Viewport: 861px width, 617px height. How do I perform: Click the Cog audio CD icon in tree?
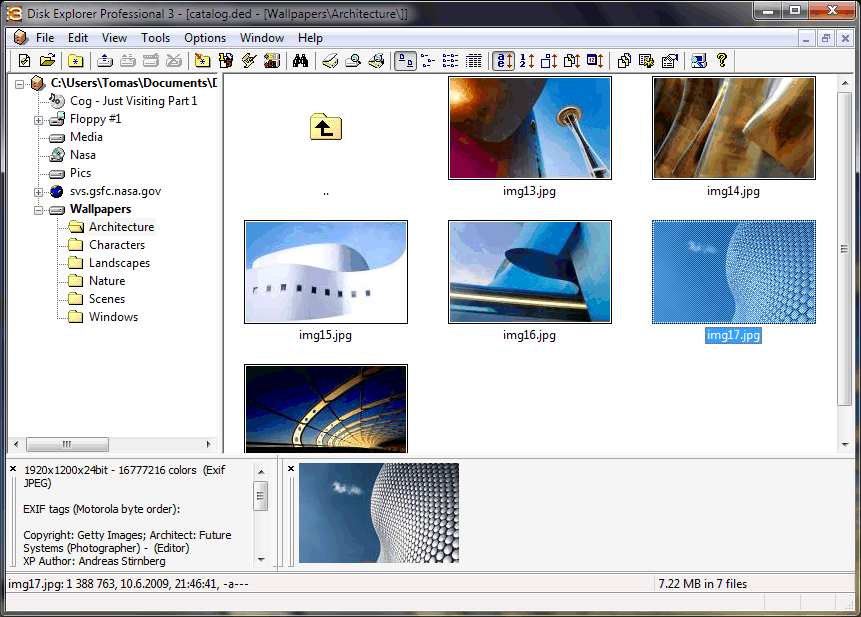pyautogui.click(x=57, y=101)
